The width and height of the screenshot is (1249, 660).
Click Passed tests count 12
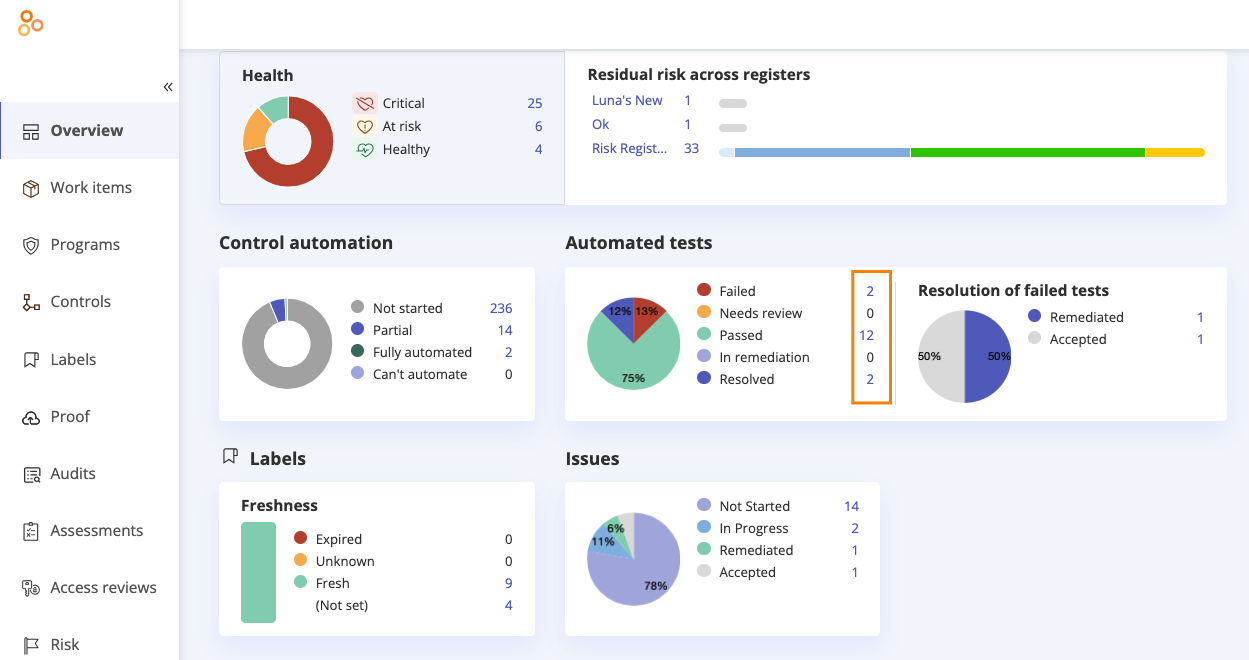coord(867,335)
